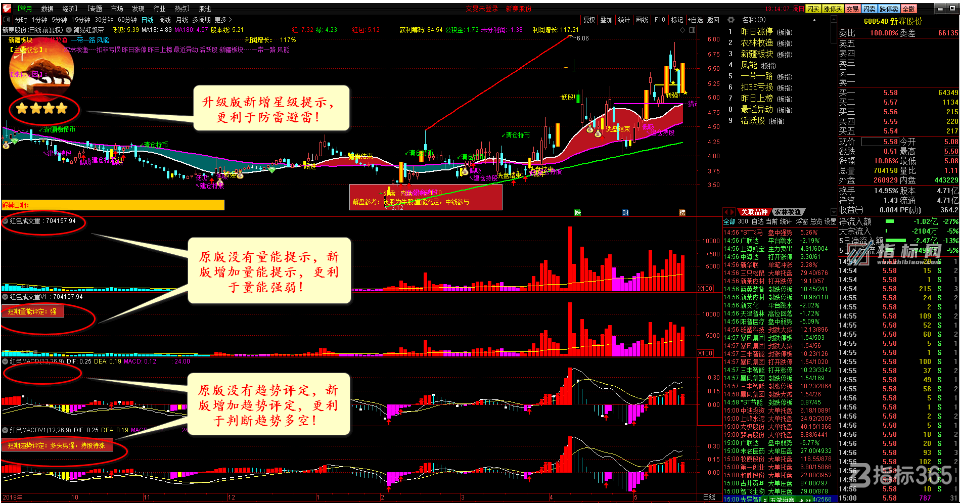
Task: Click the 日线 label at chart bottom-right
Action: (x=709, y=497)
